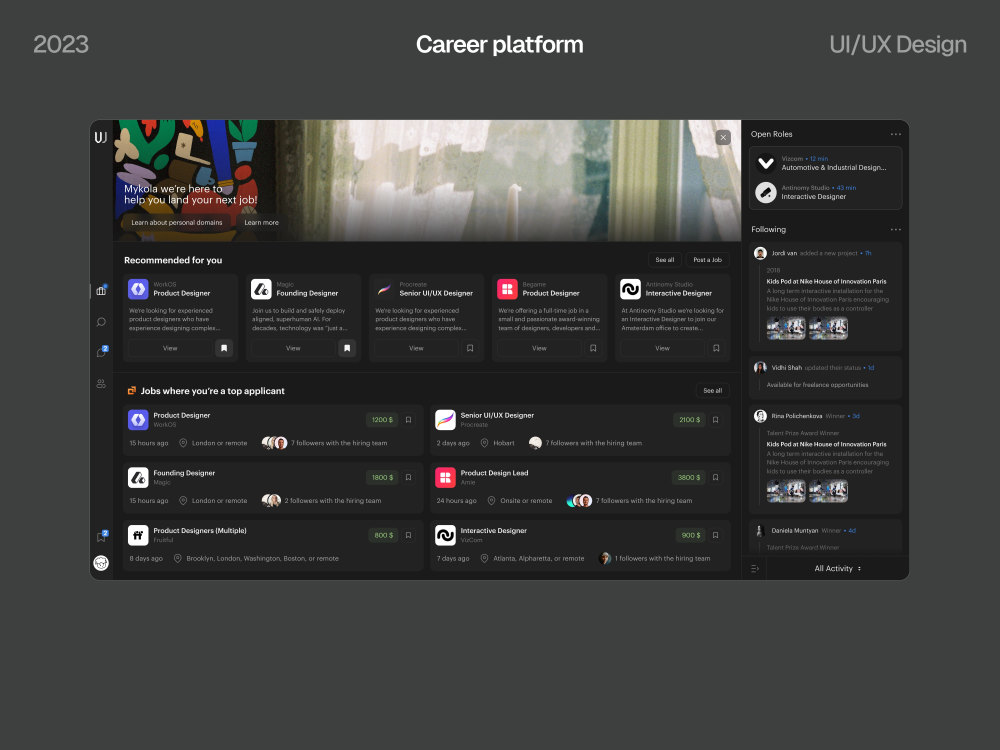Click See all for Recommended
Screen dimensions: 1000x750
(x=665, y=260)
